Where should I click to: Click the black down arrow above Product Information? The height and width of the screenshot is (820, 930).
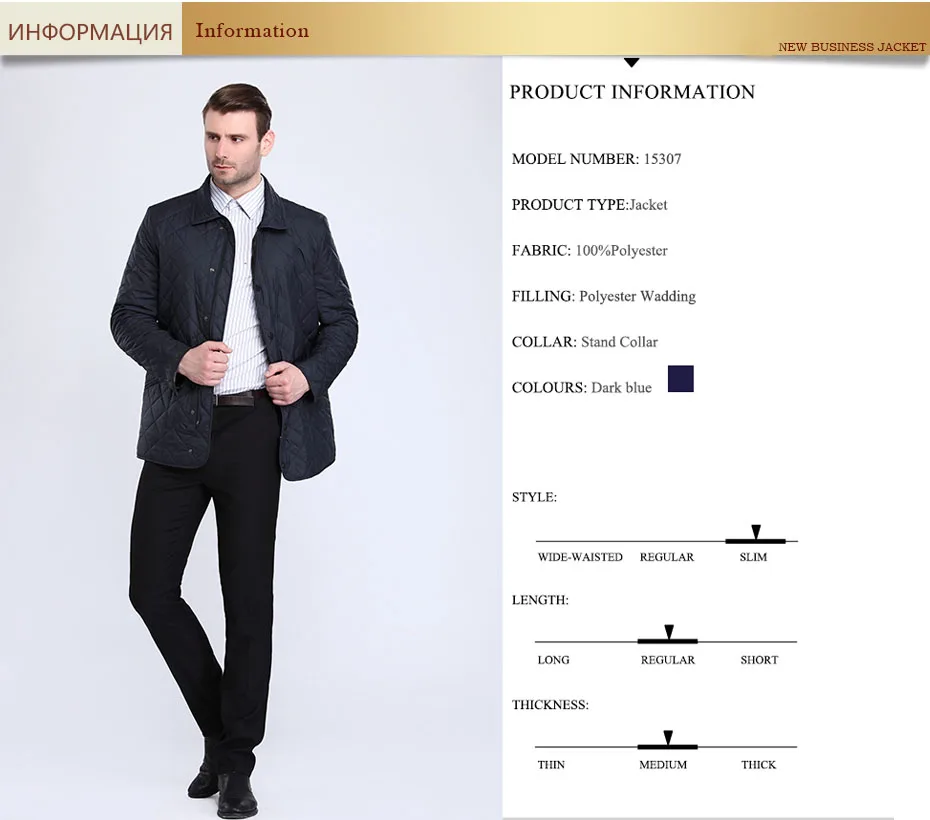[x=632, y=62]
